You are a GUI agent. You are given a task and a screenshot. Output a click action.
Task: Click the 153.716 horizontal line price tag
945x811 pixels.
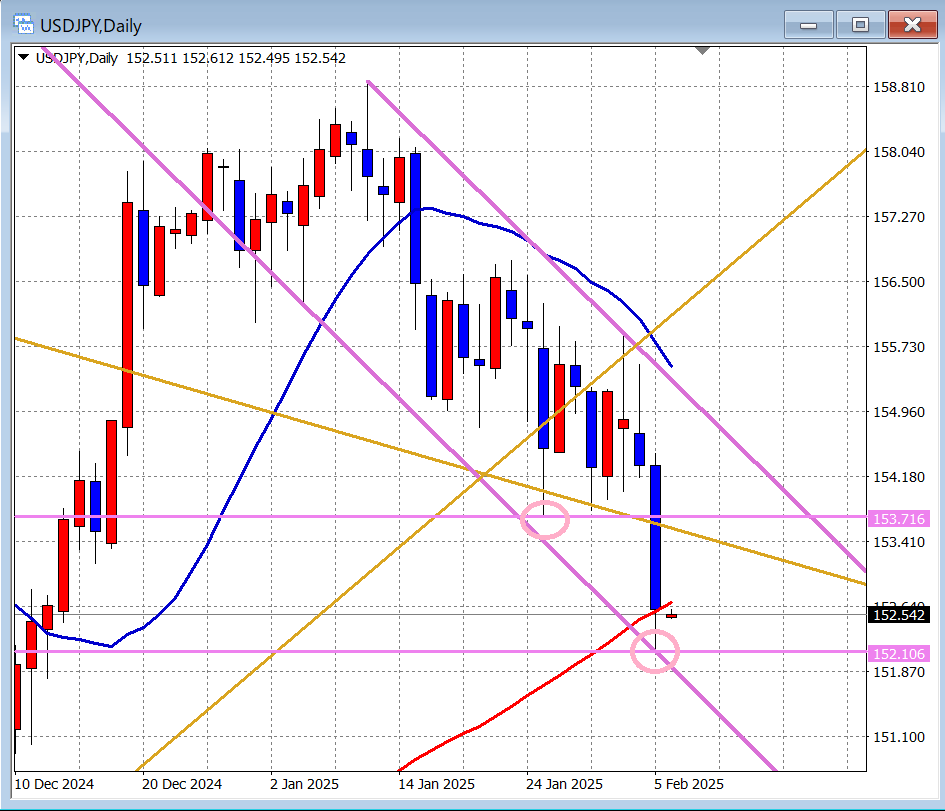(x=900, y=518)
